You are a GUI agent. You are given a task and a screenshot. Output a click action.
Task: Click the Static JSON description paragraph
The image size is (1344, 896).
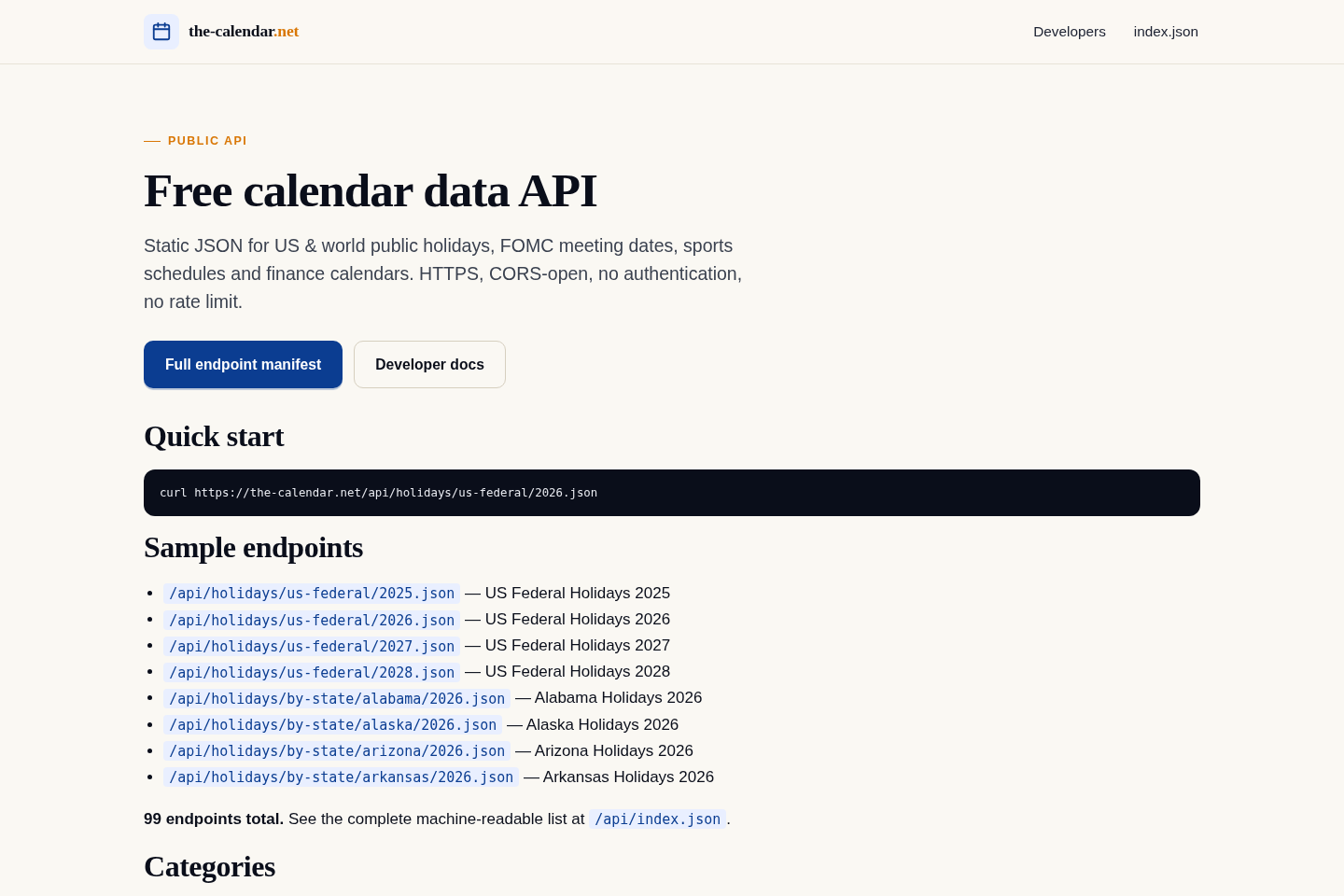click(443, 273)
